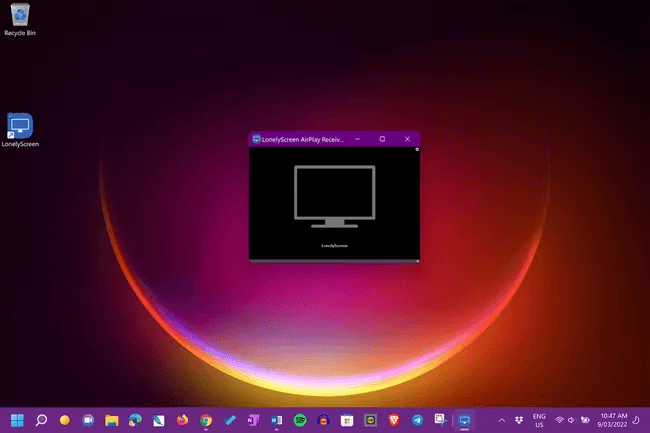Open Brave browser from taskbar
The height and width of the screenshot is (433, 650).
(394, 420)
